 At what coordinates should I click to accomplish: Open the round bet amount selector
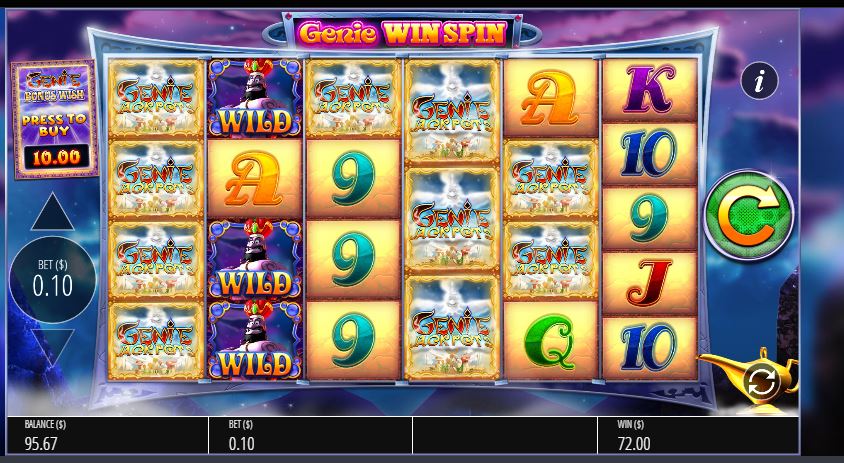(52, 279)
